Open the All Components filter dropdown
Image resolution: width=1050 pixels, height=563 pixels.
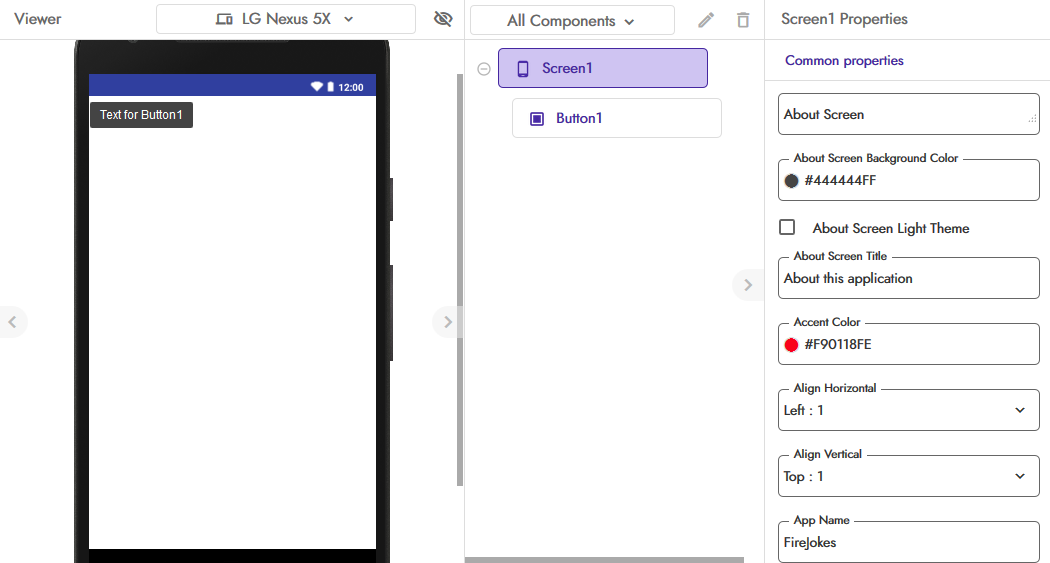pyautogui.click(x=571, y=21)
